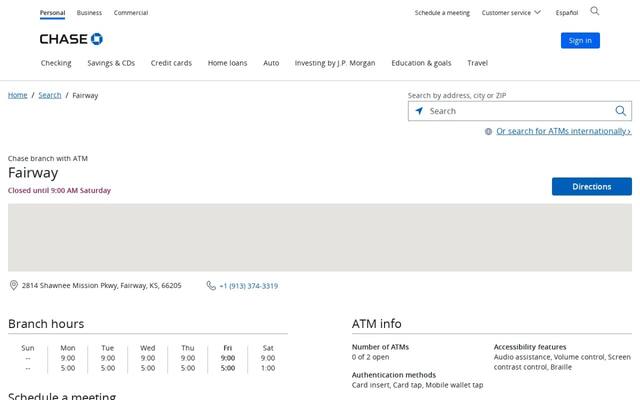Go to Search breadcrumb
The image size is (640, 400).
point(50,95)
